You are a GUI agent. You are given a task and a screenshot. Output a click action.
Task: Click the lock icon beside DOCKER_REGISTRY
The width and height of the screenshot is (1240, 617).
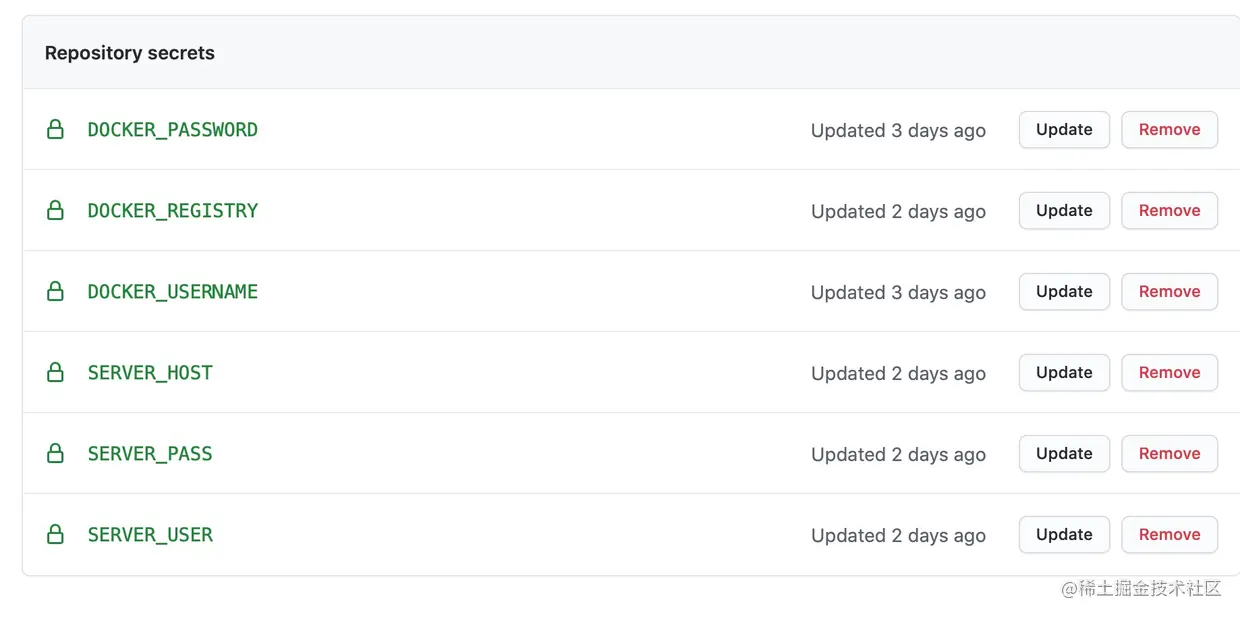(x=56, y=211)
